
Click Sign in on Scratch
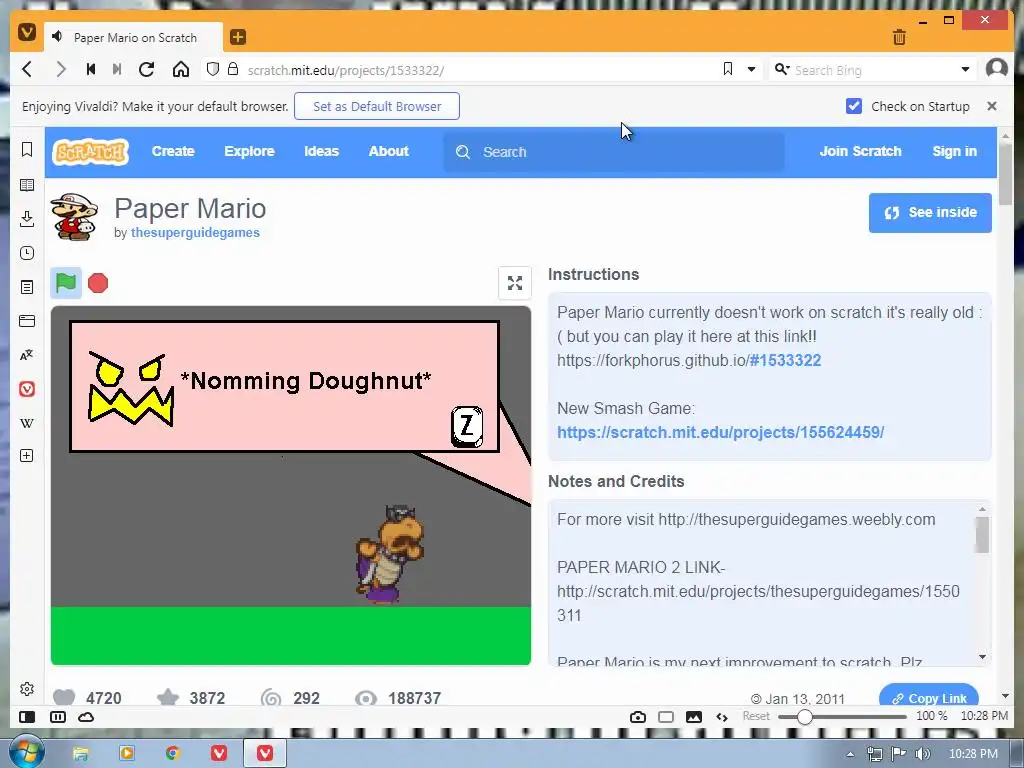(x=954, y=152)
